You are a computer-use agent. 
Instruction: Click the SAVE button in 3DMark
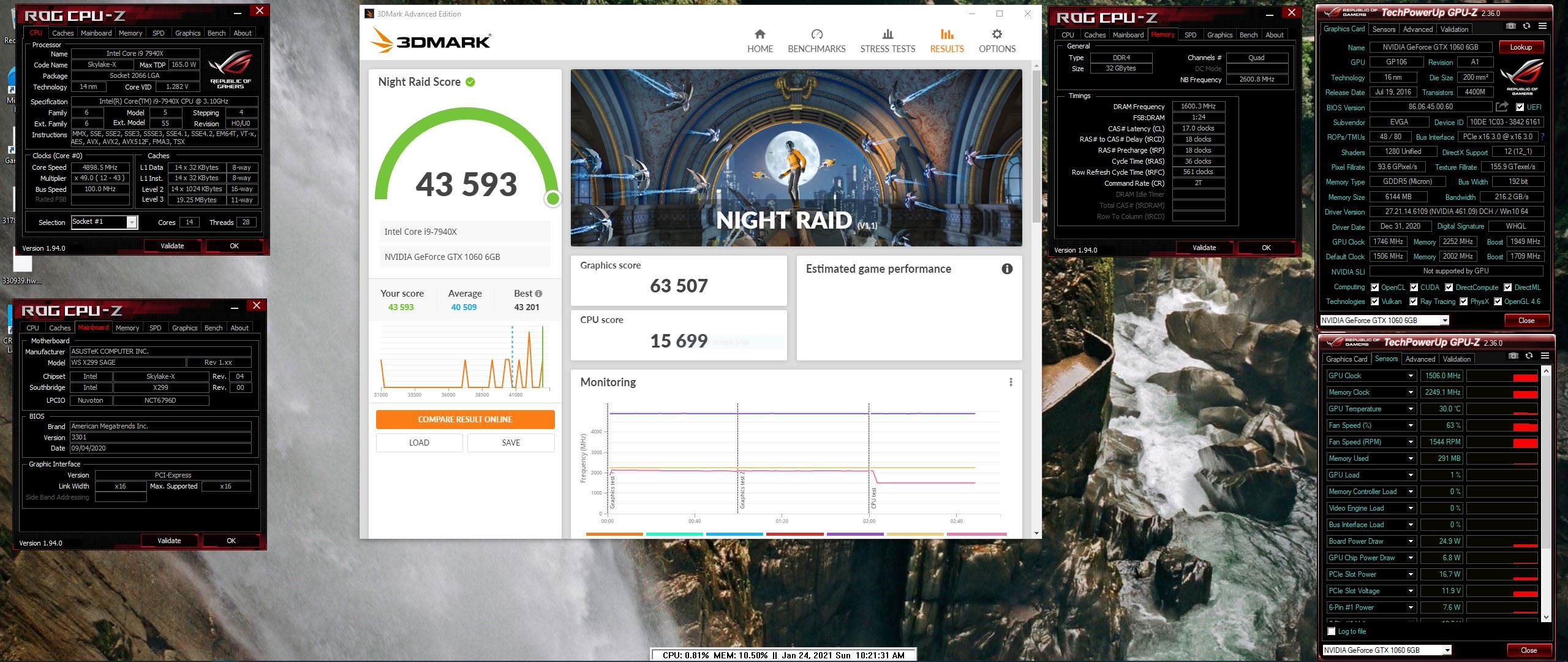point(511,443)
